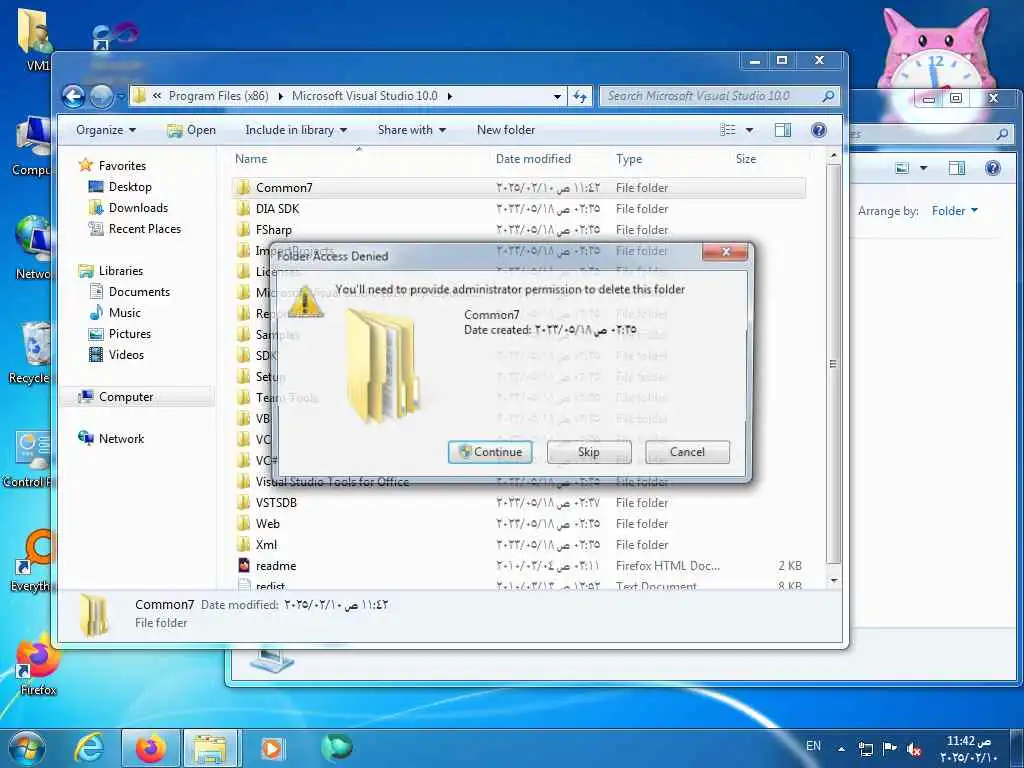The width and height of the screenshot is (1024, 768).
Task: Sort by the Name column header
Action: coord(251,159)
